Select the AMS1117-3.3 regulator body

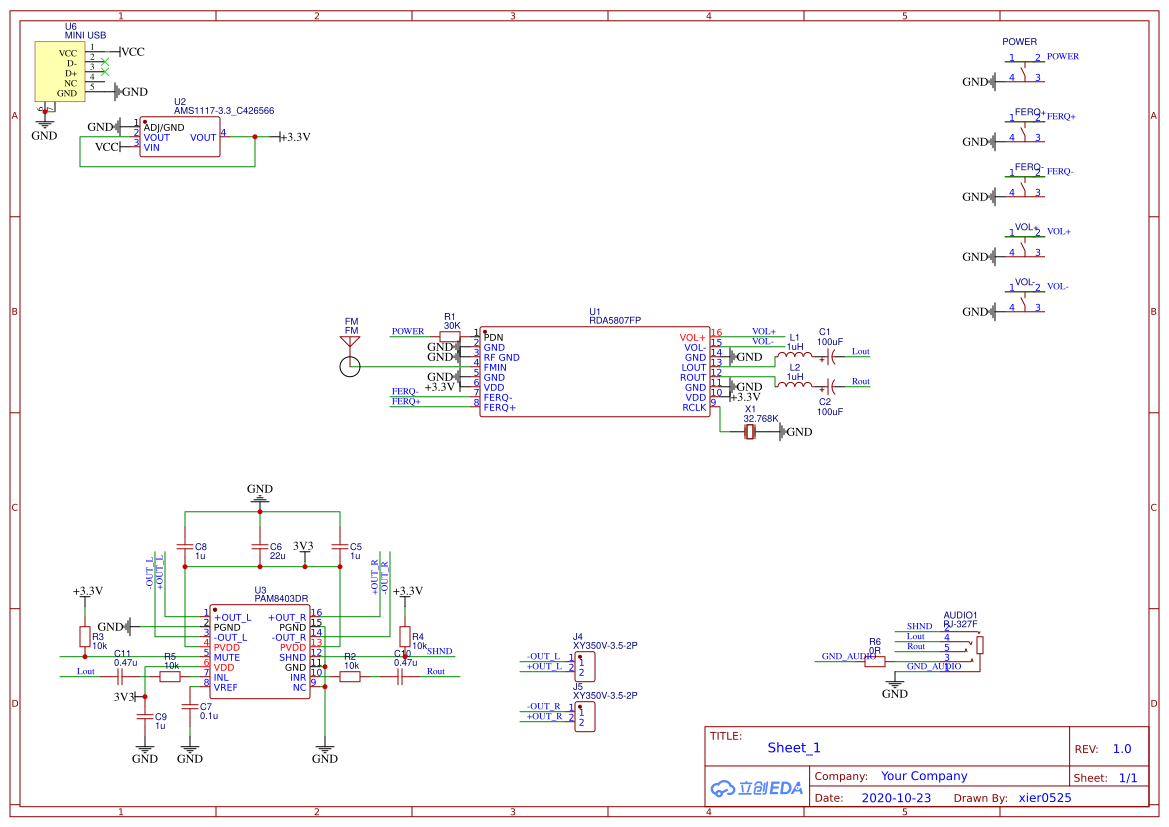click(180, 137)
